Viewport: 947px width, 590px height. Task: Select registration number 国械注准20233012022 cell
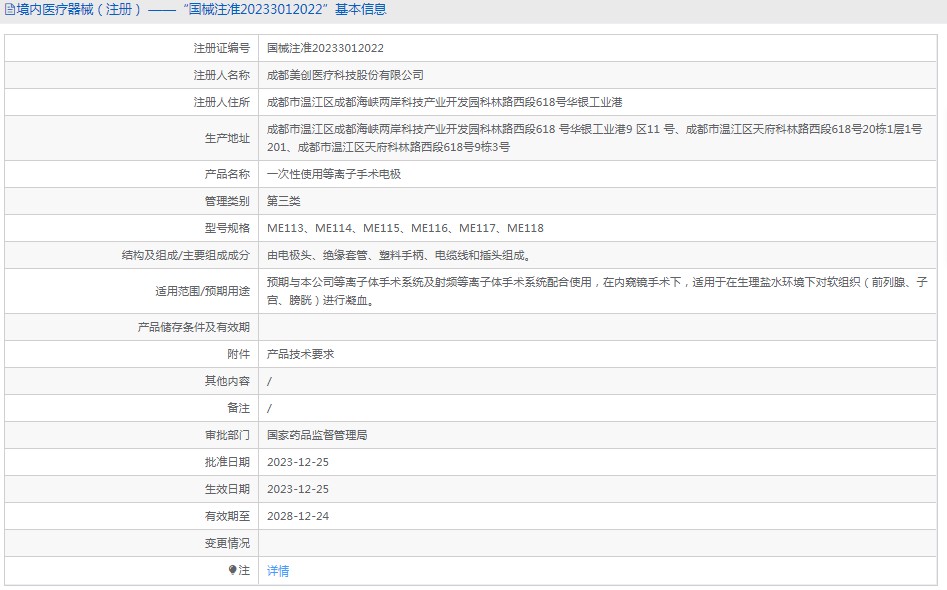326,48
